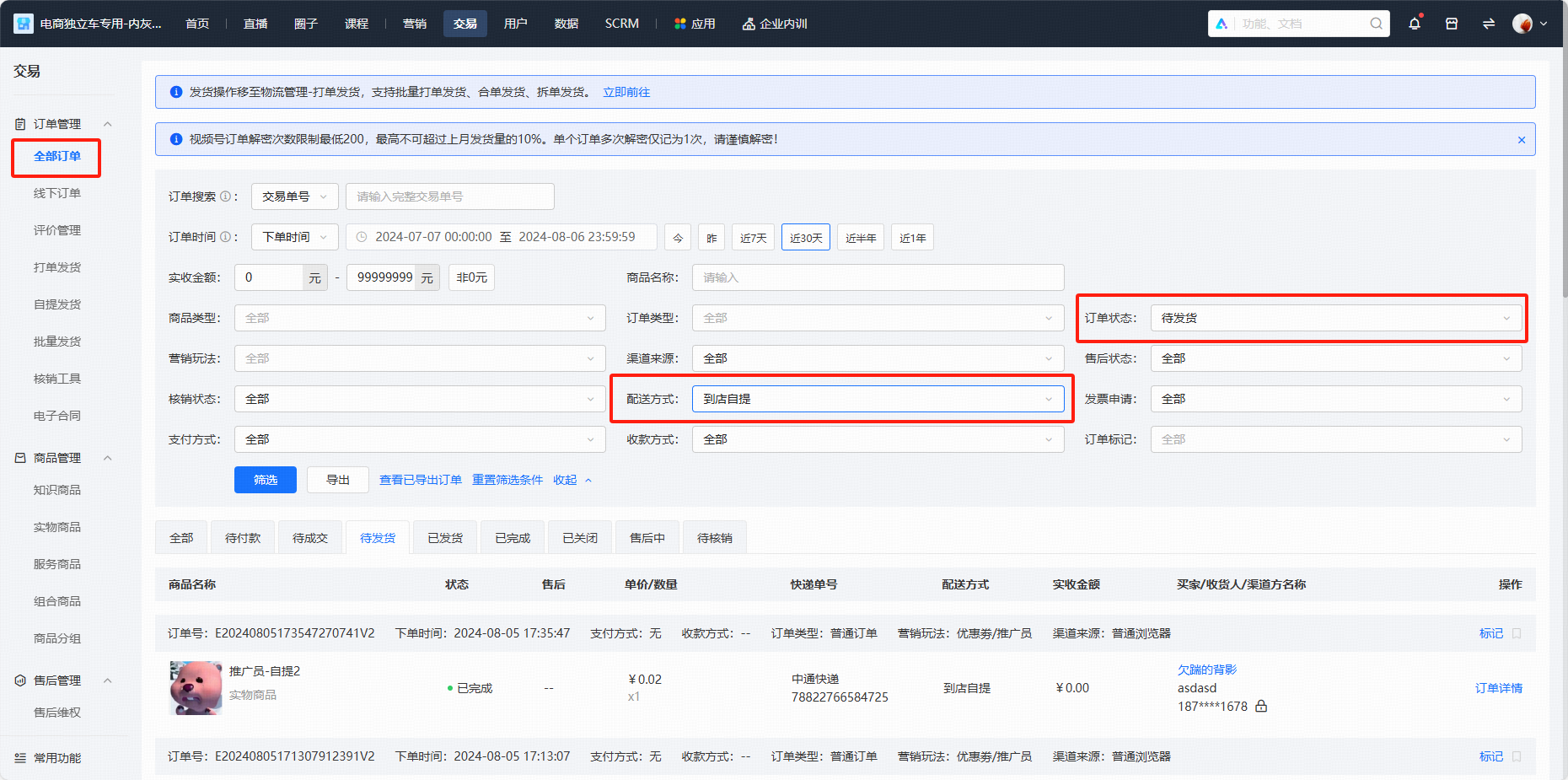Open the 企业内训 top menu
Viewport: 1568px width, 780px height.
775,24
